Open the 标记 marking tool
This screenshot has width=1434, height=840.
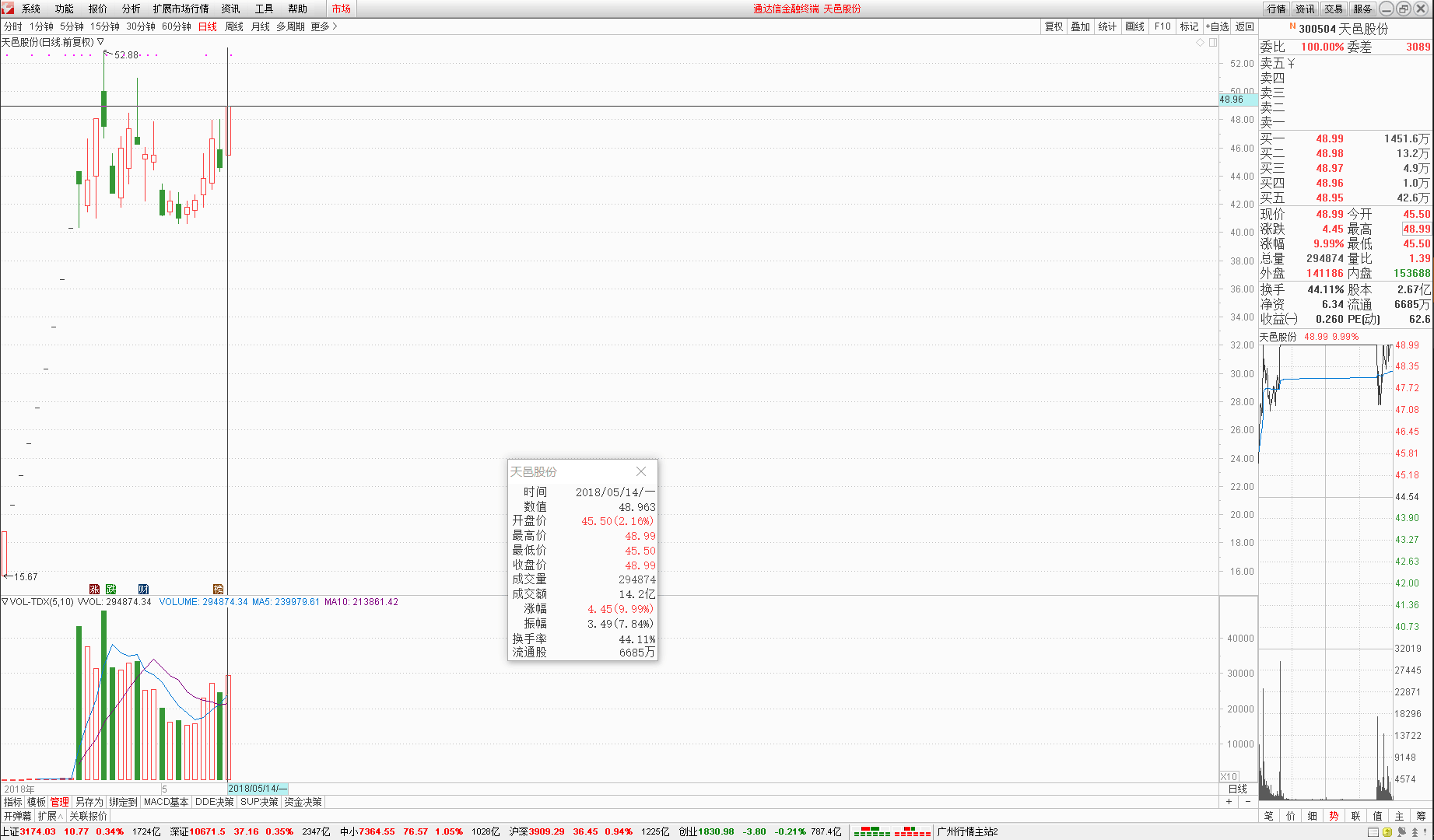(x=1189, y=26)
